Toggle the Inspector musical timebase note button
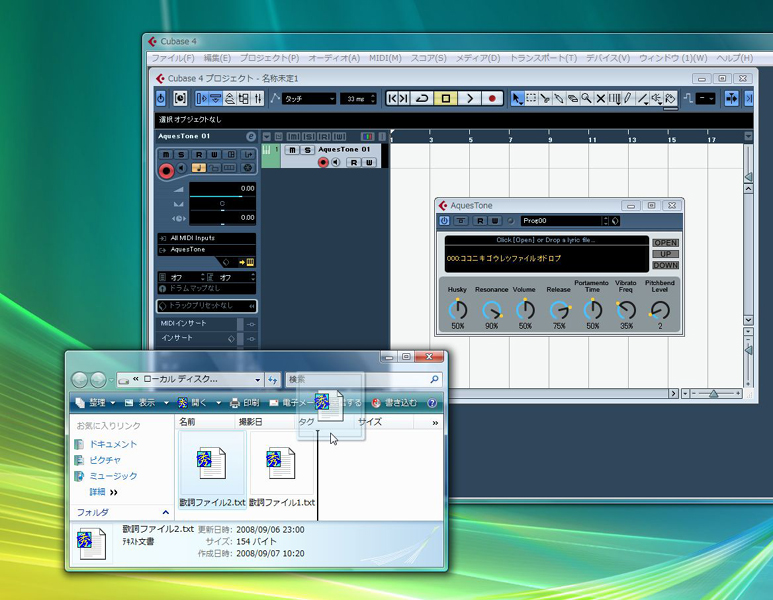 pos(198,168)
